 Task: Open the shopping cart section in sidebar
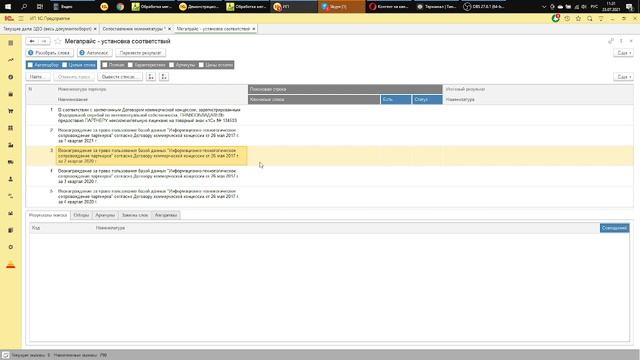(x=11, y=111)
